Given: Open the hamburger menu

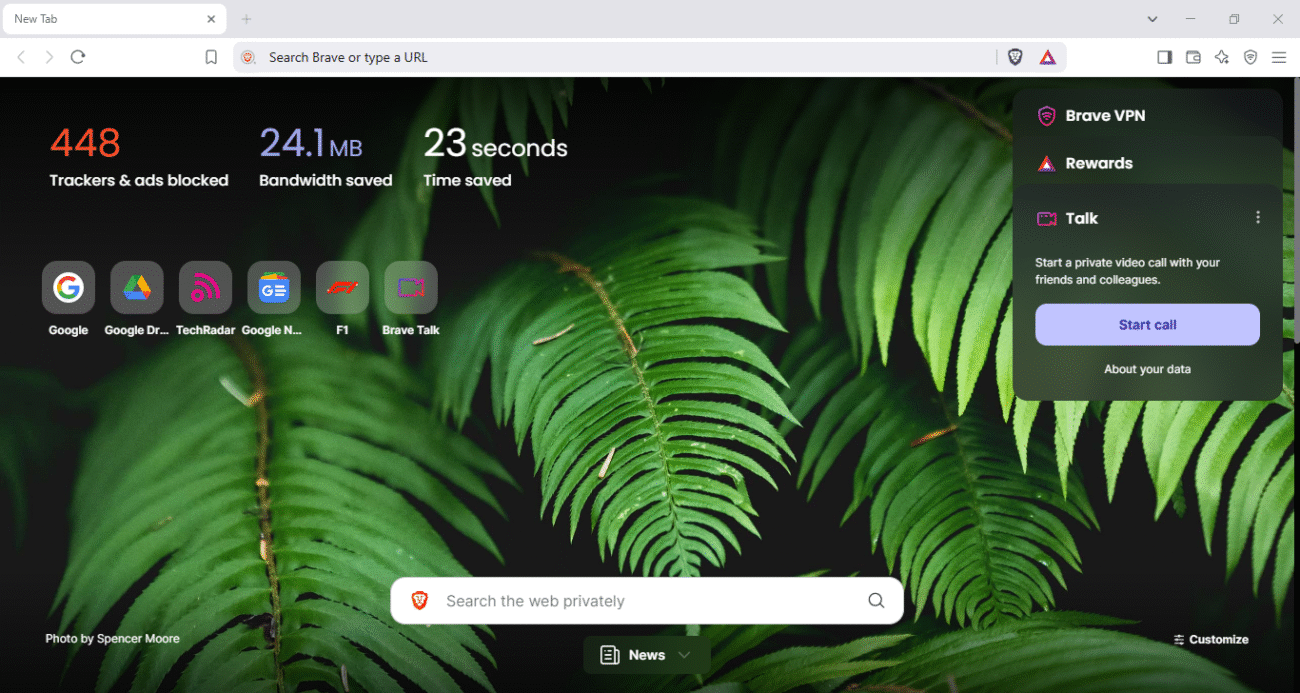Looking at the screenshot, I should tap(1279, 57).
